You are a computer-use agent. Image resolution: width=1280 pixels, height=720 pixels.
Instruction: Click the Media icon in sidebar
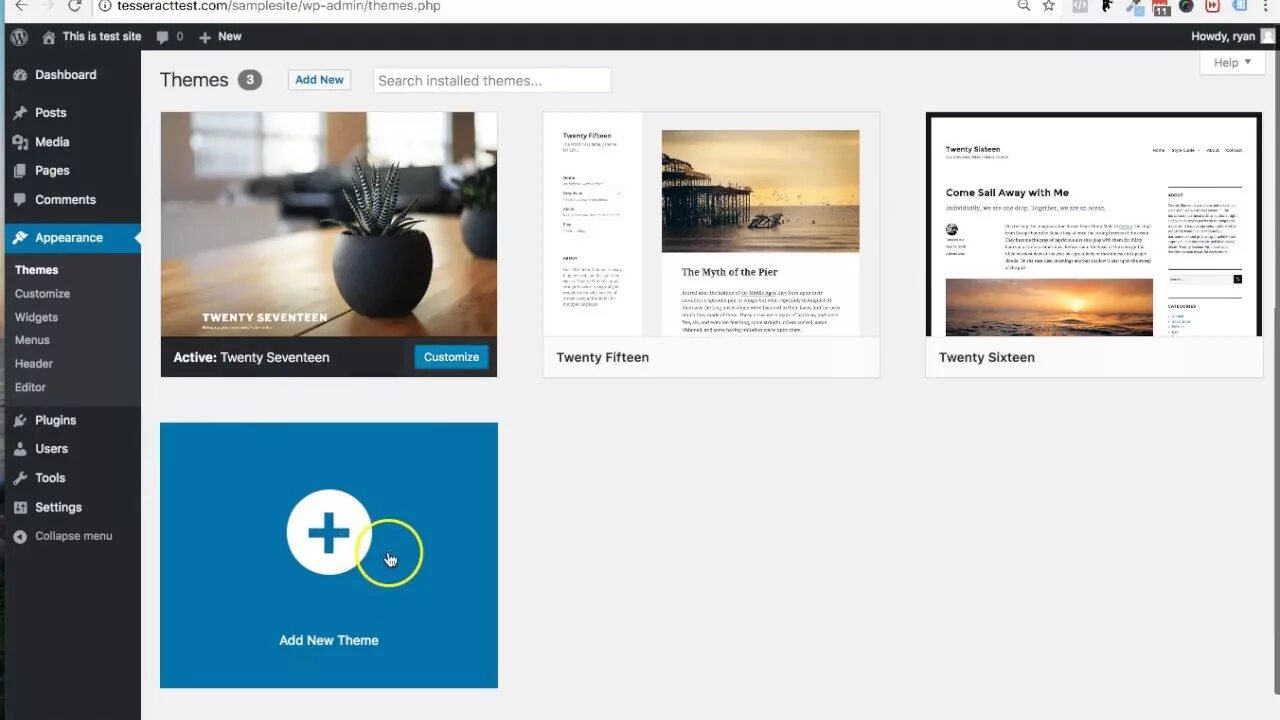tap(20, 142)
